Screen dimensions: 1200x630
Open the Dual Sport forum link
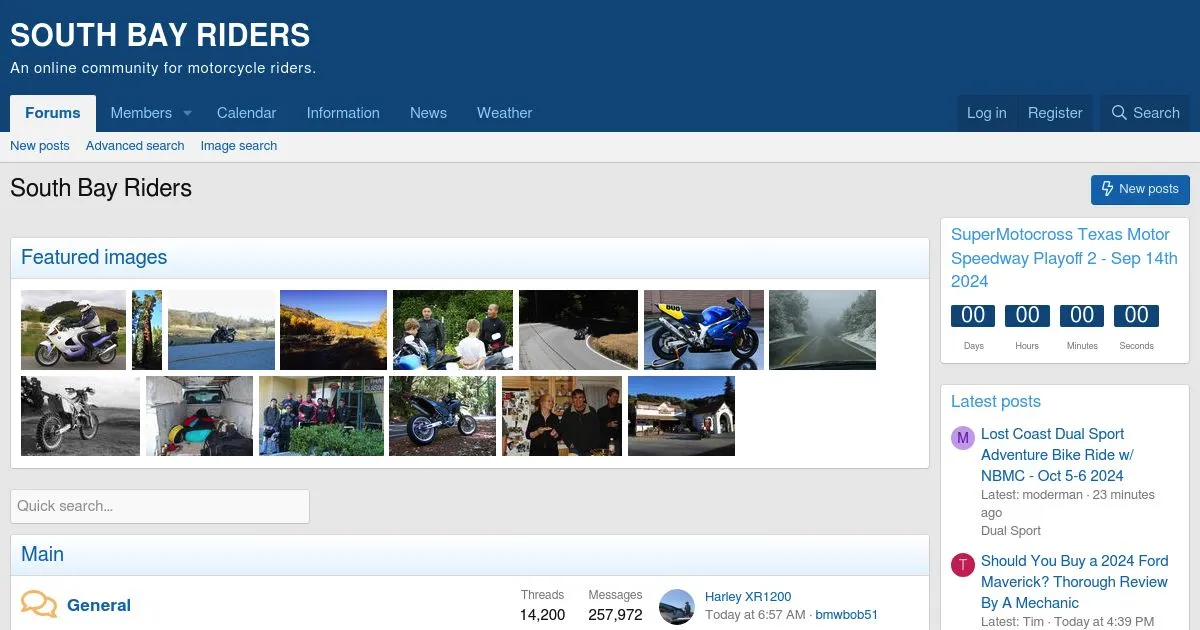(1011, 531)
